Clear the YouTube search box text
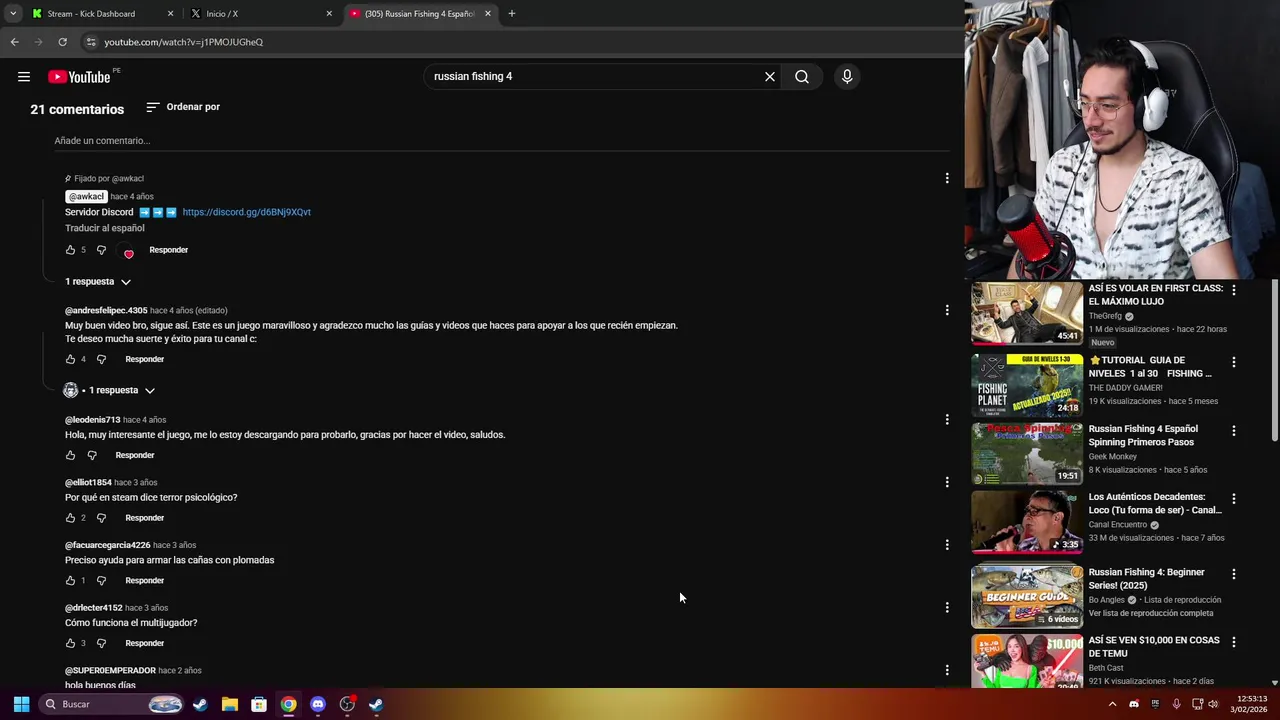The image size is (1280, 720). point(770,77)
